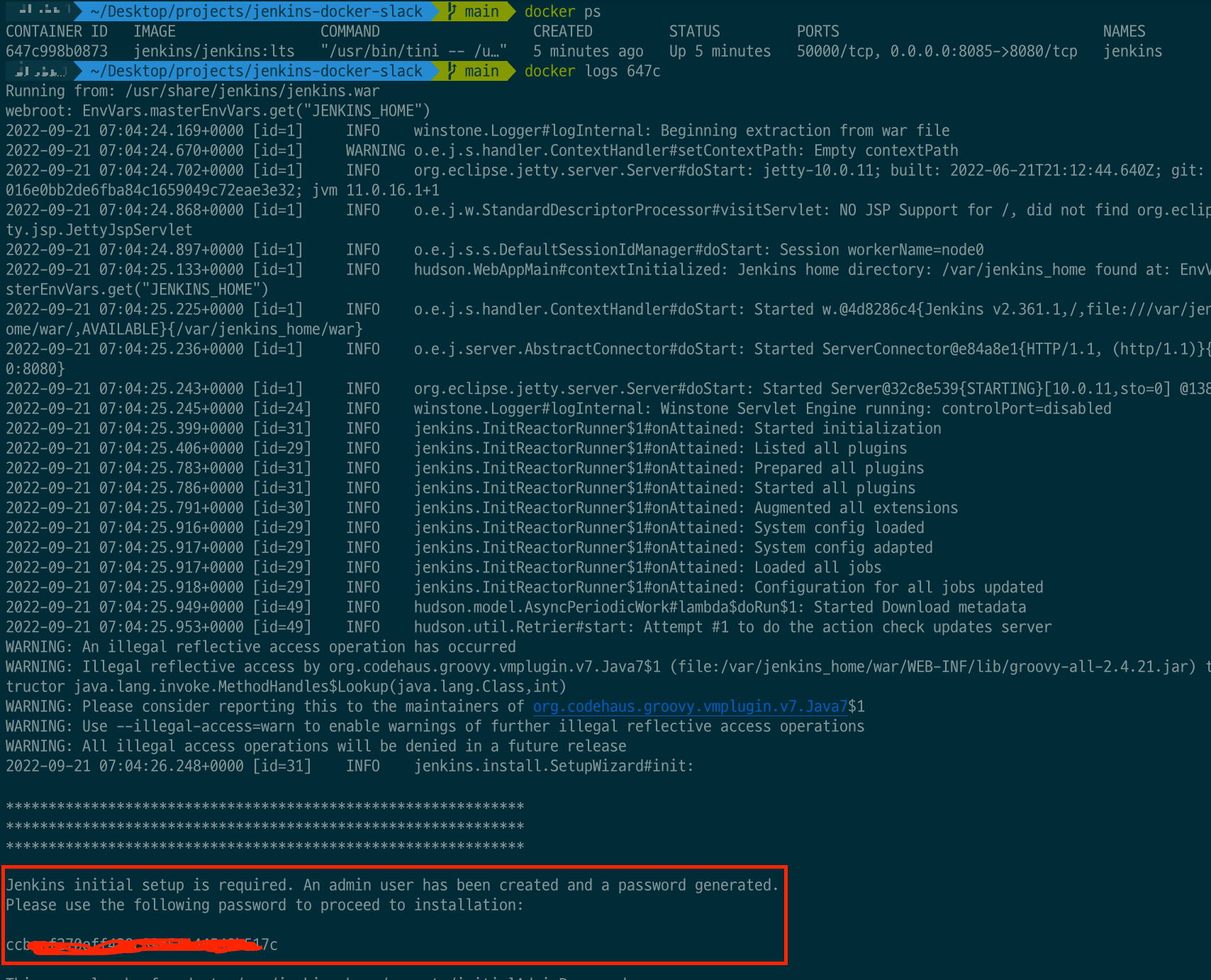This screenshot has height=980, width=1211.
Task: Click the 'CONTAINER ID' column header
Action: tap(57, 31)
